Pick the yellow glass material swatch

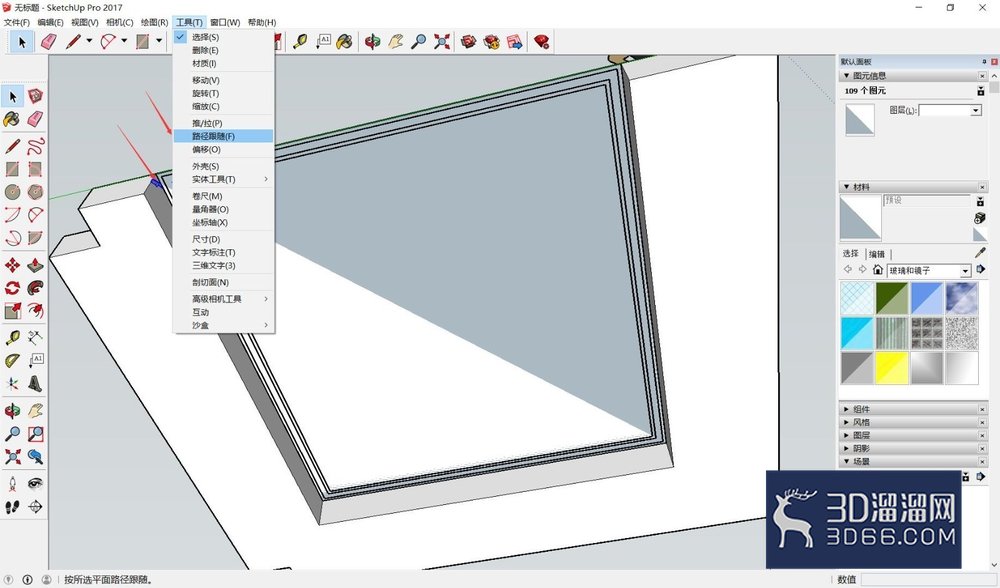point(892,367)
